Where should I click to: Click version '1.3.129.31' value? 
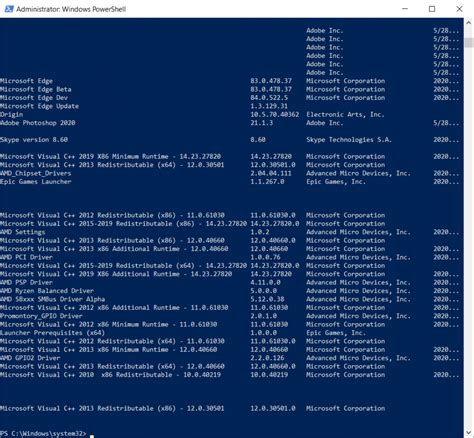(269, 106)
